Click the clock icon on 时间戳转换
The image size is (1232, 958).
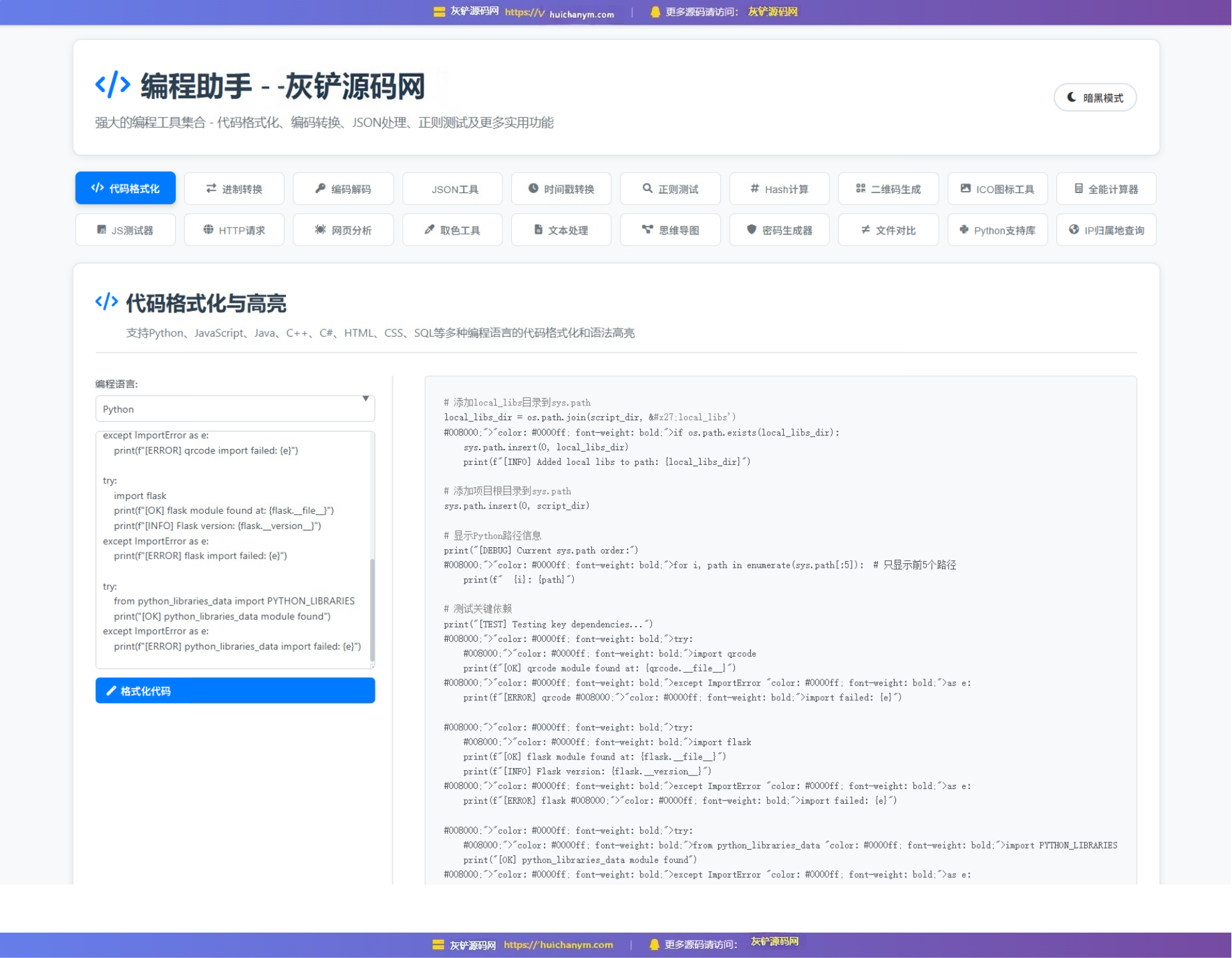point(533,188)
